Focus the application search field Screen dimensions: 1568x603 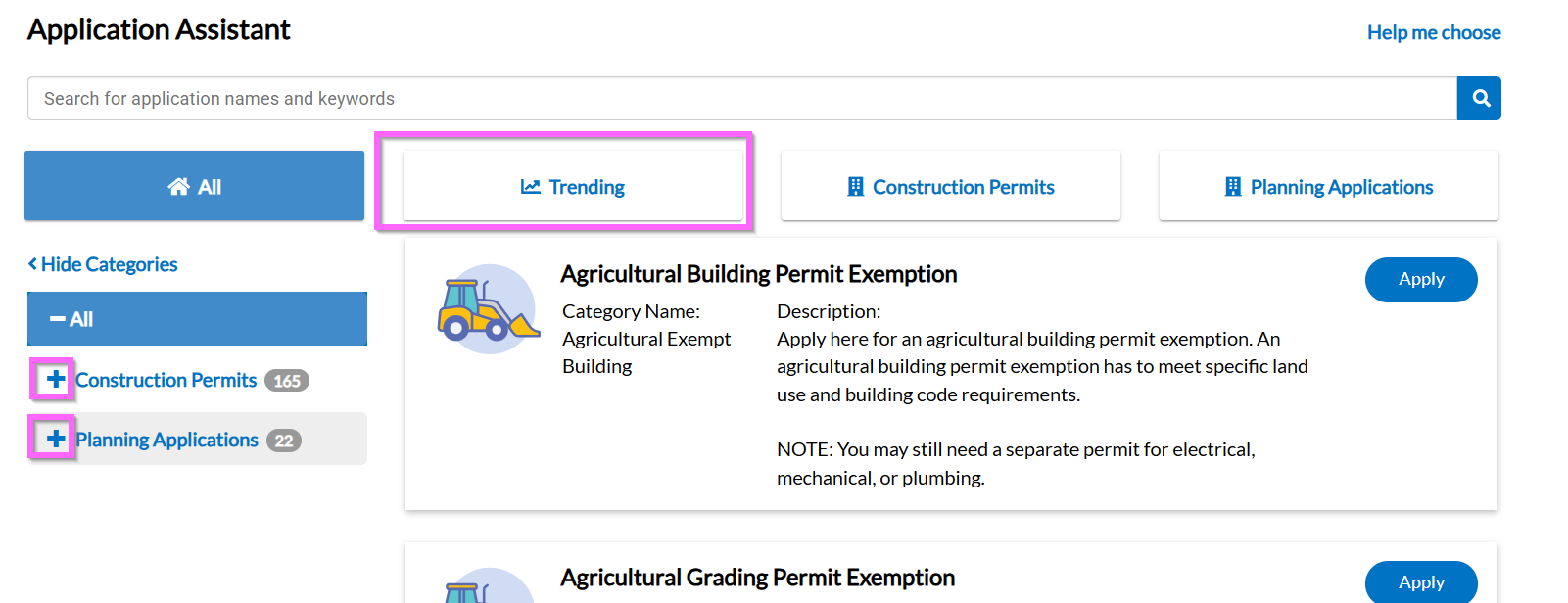click(x=741, y=99)
